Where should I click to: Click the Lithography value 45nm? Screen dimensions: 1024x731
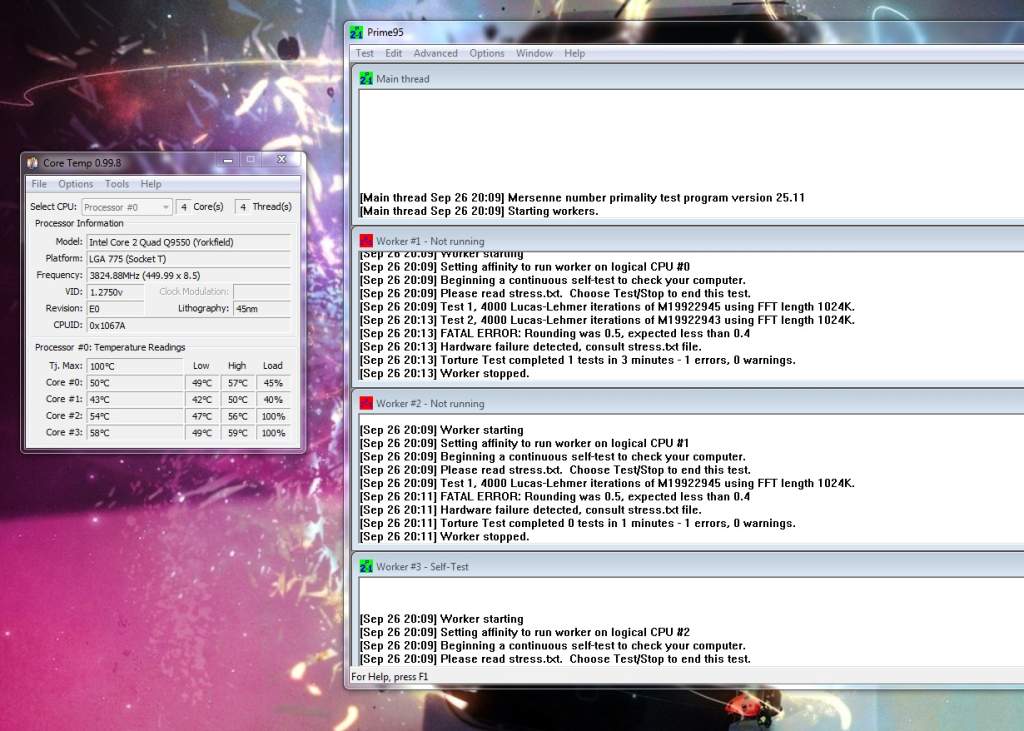pos(262,308)
